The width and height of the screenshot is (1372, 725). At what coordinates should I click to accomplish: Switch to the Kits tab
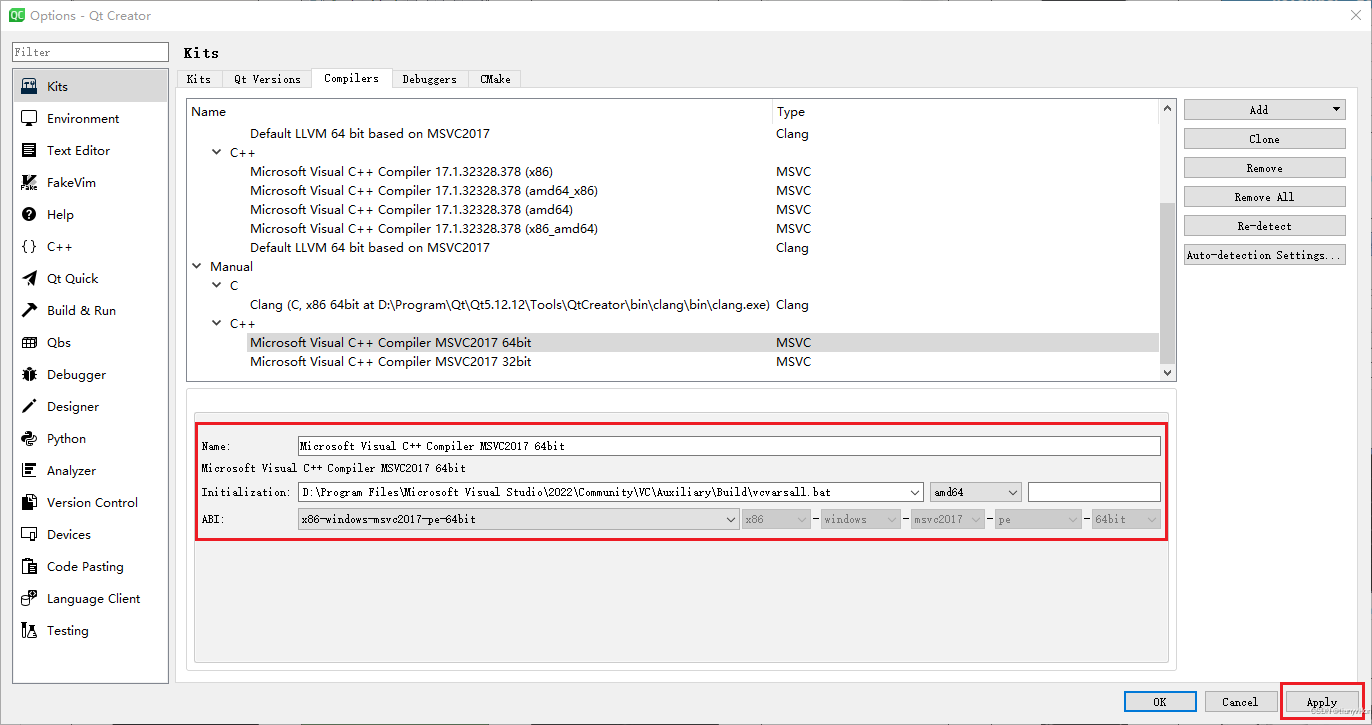click(199, 79)
